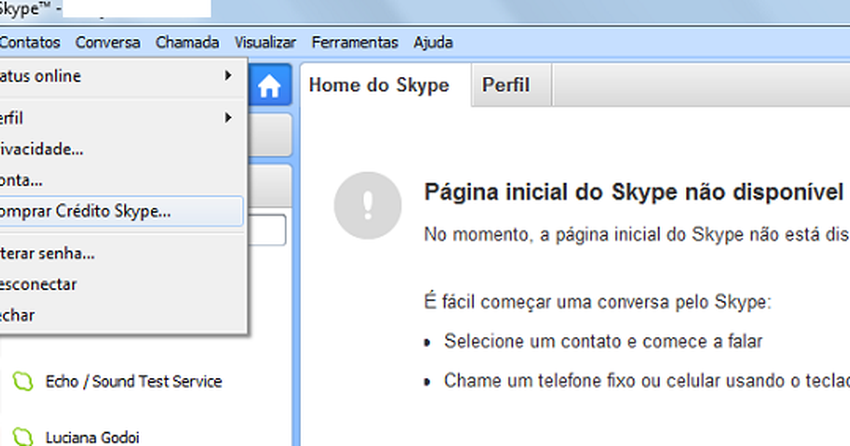Open the Chamada menu
Viewport: 850px width, 446px height.
coord(187,42)
